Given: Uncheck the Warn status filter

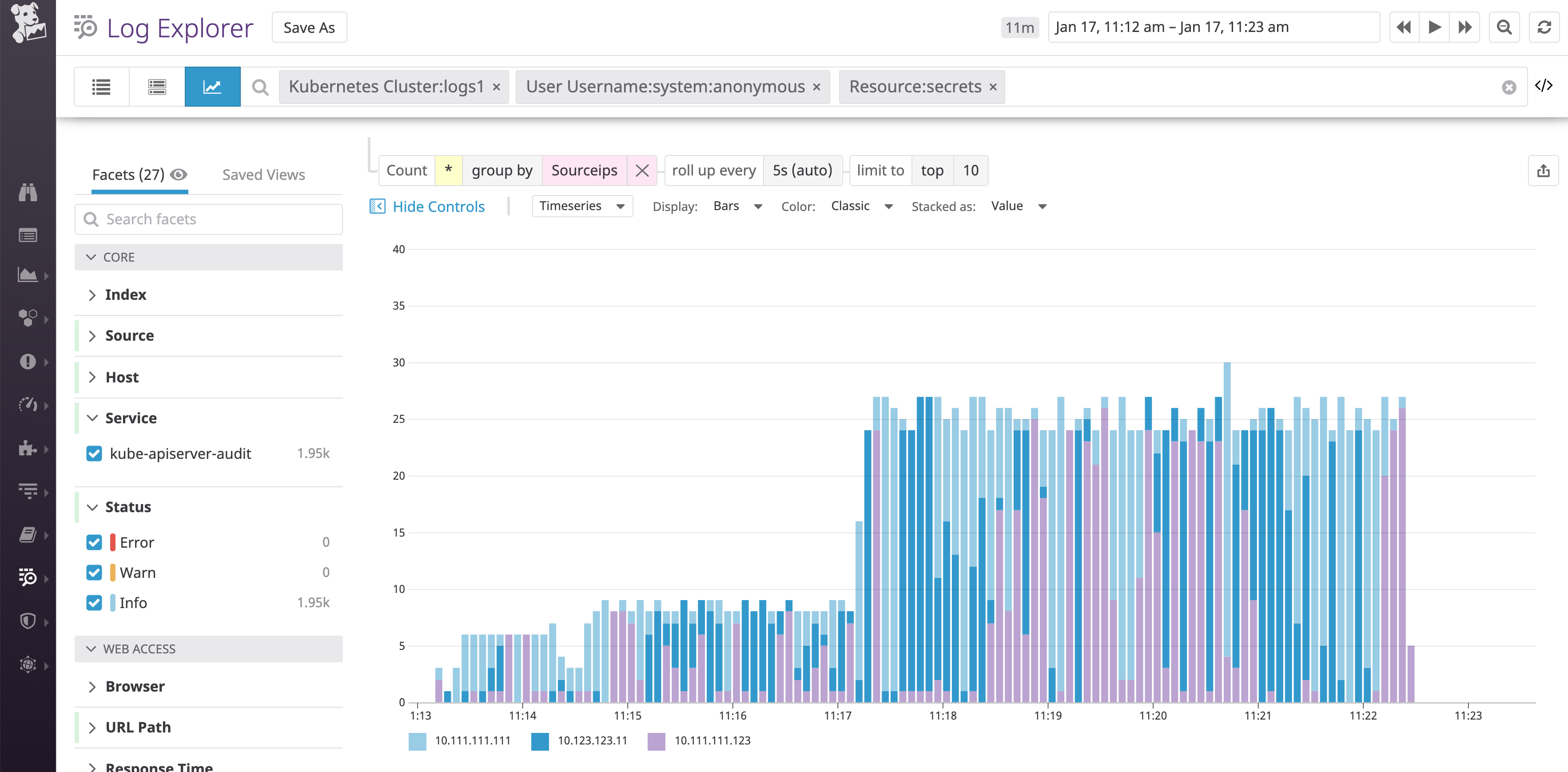Looking at the screenshot, I should point(94,572).
